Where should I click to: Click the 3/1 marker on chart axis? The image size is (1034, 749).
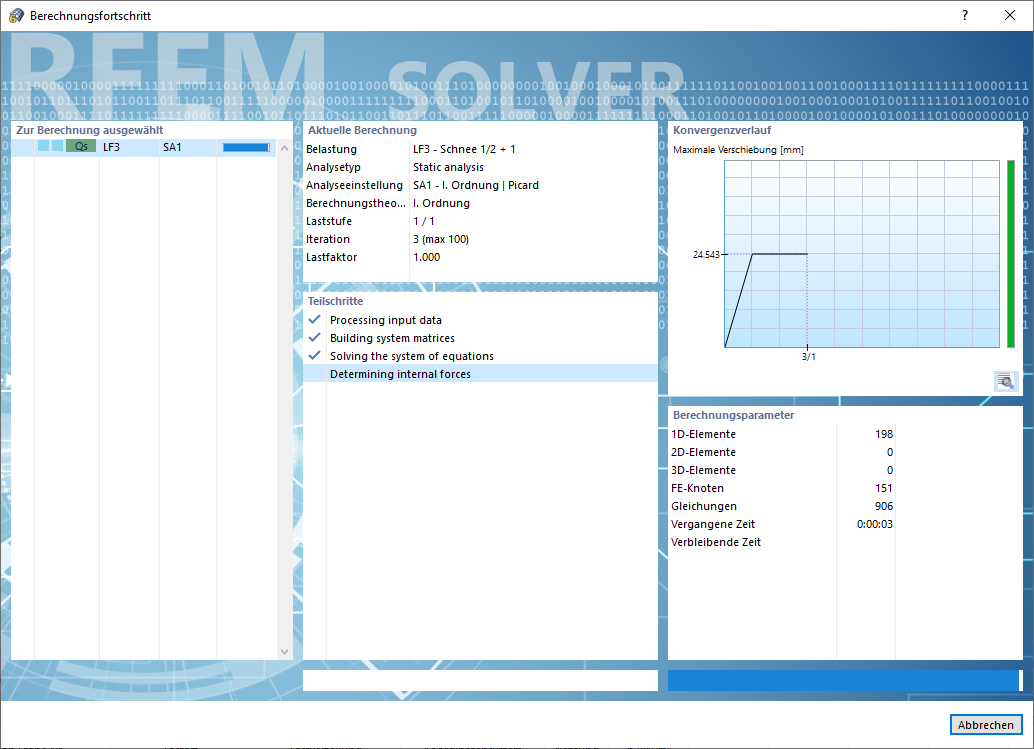[808, 357]
